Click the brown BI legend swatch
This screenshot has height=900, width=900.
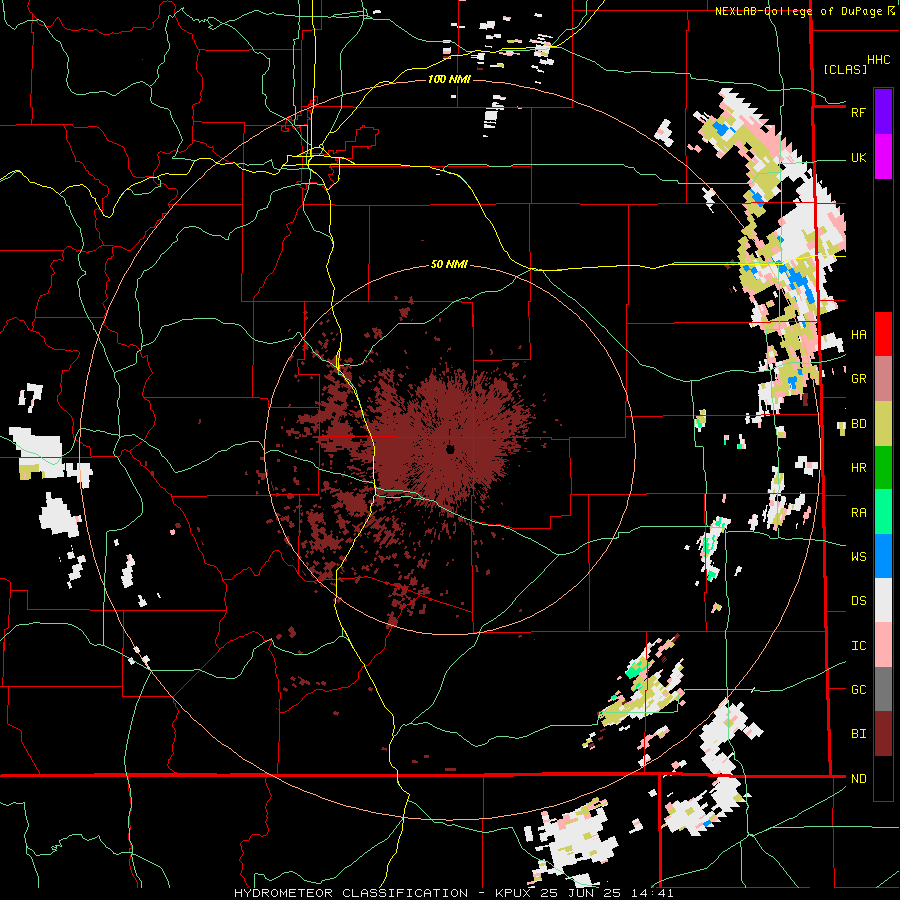(883, 734)
